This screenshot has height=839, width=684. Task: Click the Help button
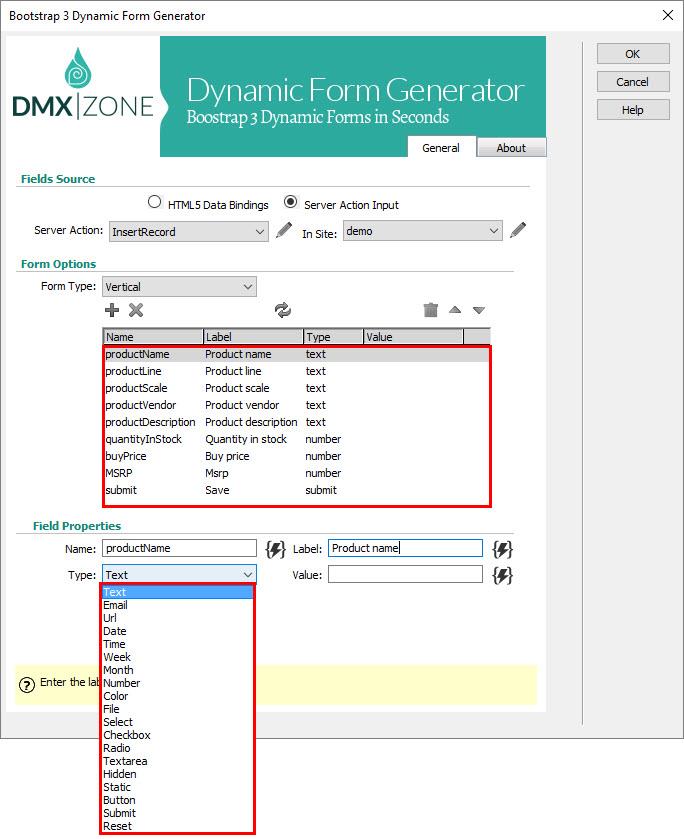633,110
